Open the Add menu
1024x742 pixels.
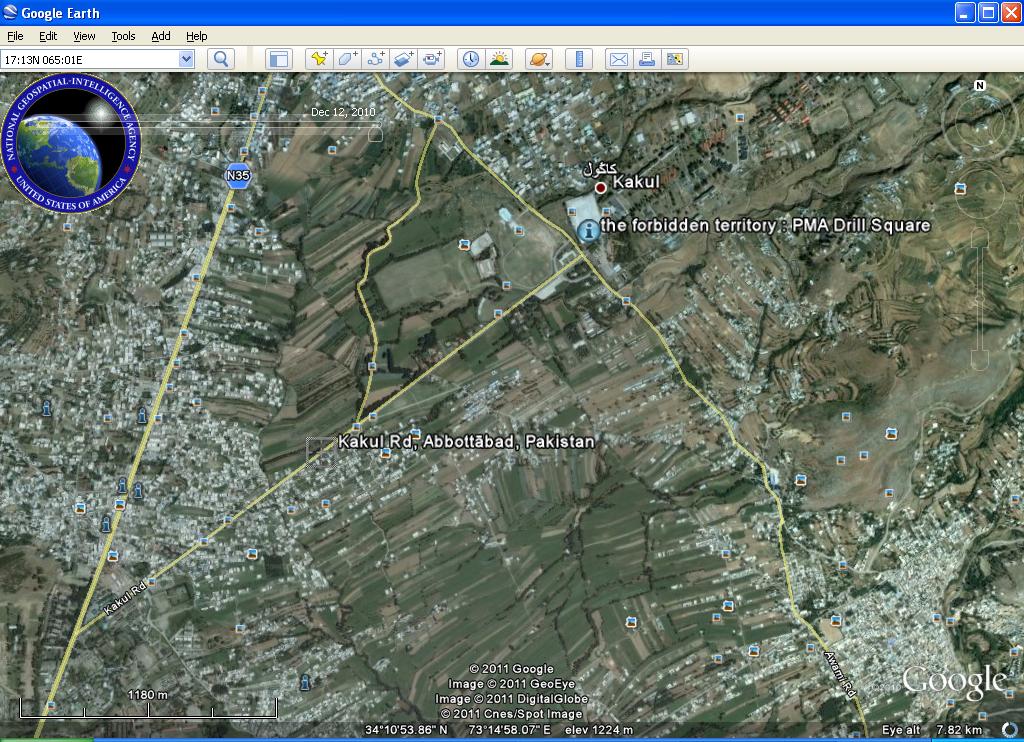(161, 36)
